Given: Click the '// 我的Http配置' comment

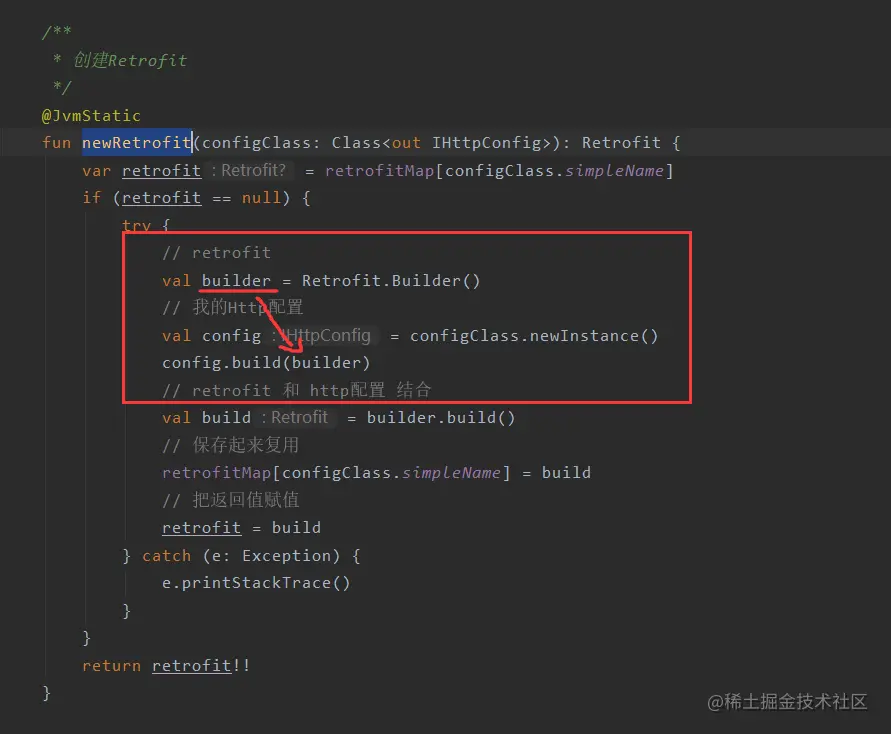Looking at the screenshot, I should [232, 307].
